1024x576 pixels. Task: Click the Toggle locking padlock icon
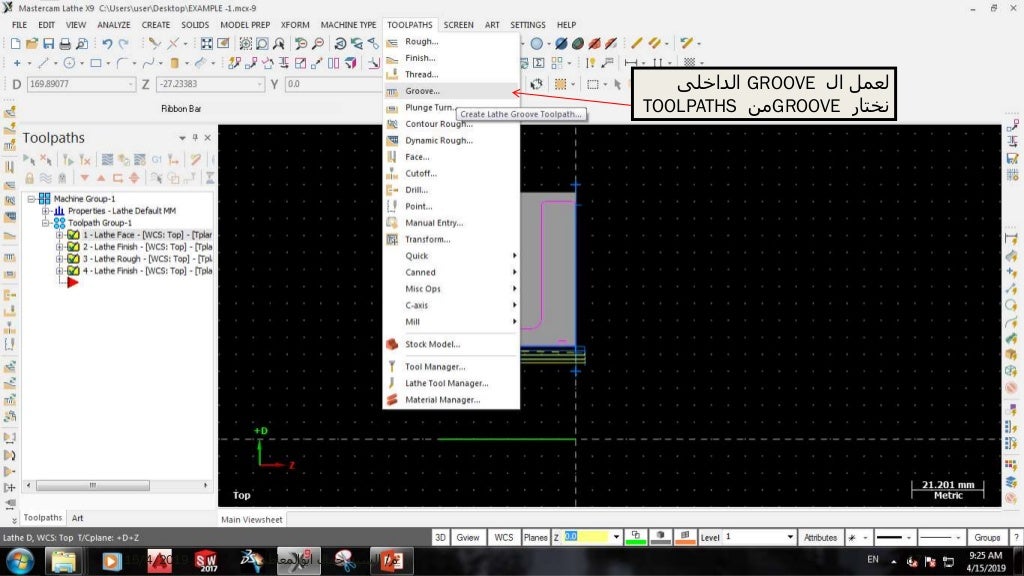tap(29, 178)
